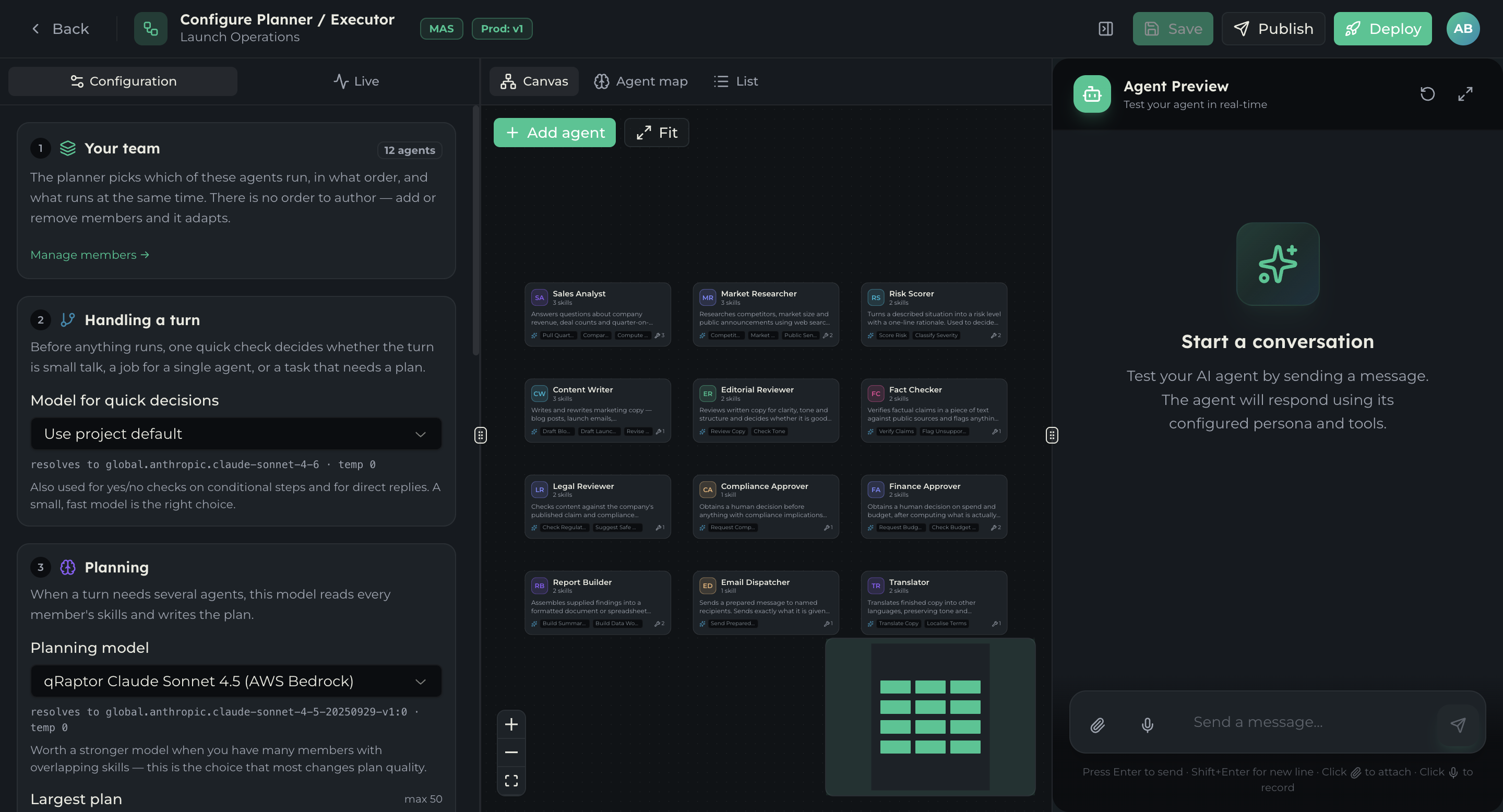This screenshot has width=1503, height=812.
Task: Click the Planner/Executor app icon
Action: pos(150,29)
